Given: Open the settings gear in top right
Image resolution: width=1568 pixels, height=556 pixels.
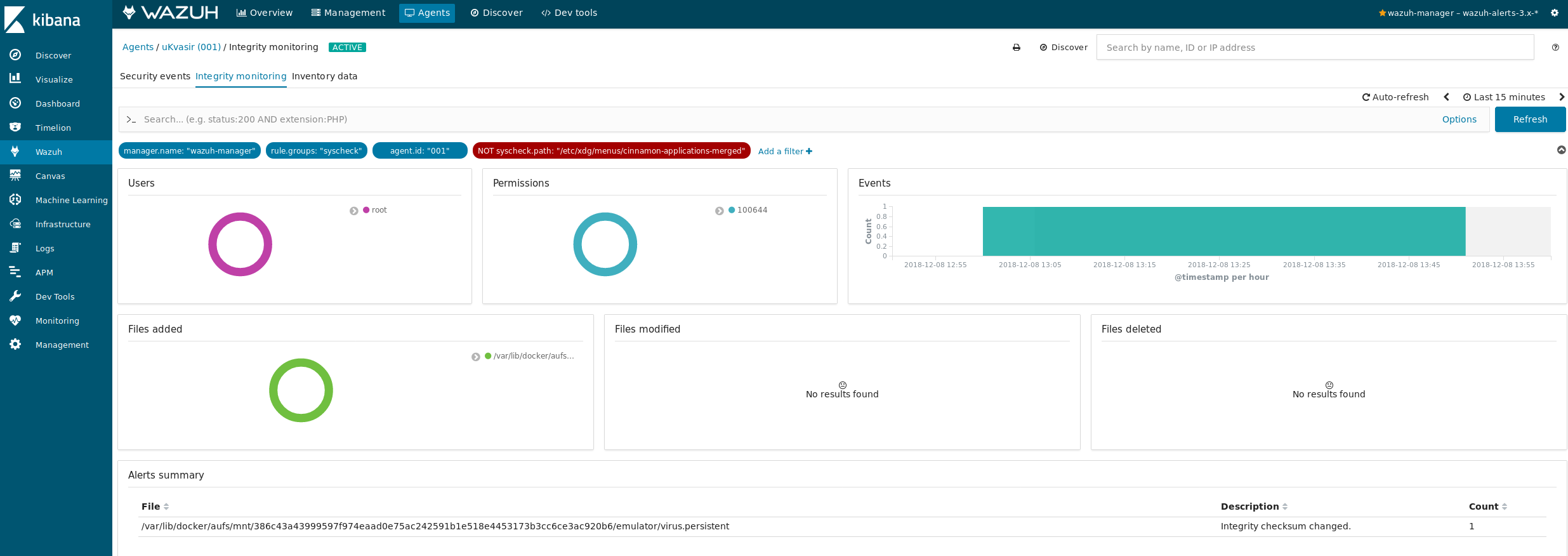Looking at the screenshot, I should point(1555,13).
